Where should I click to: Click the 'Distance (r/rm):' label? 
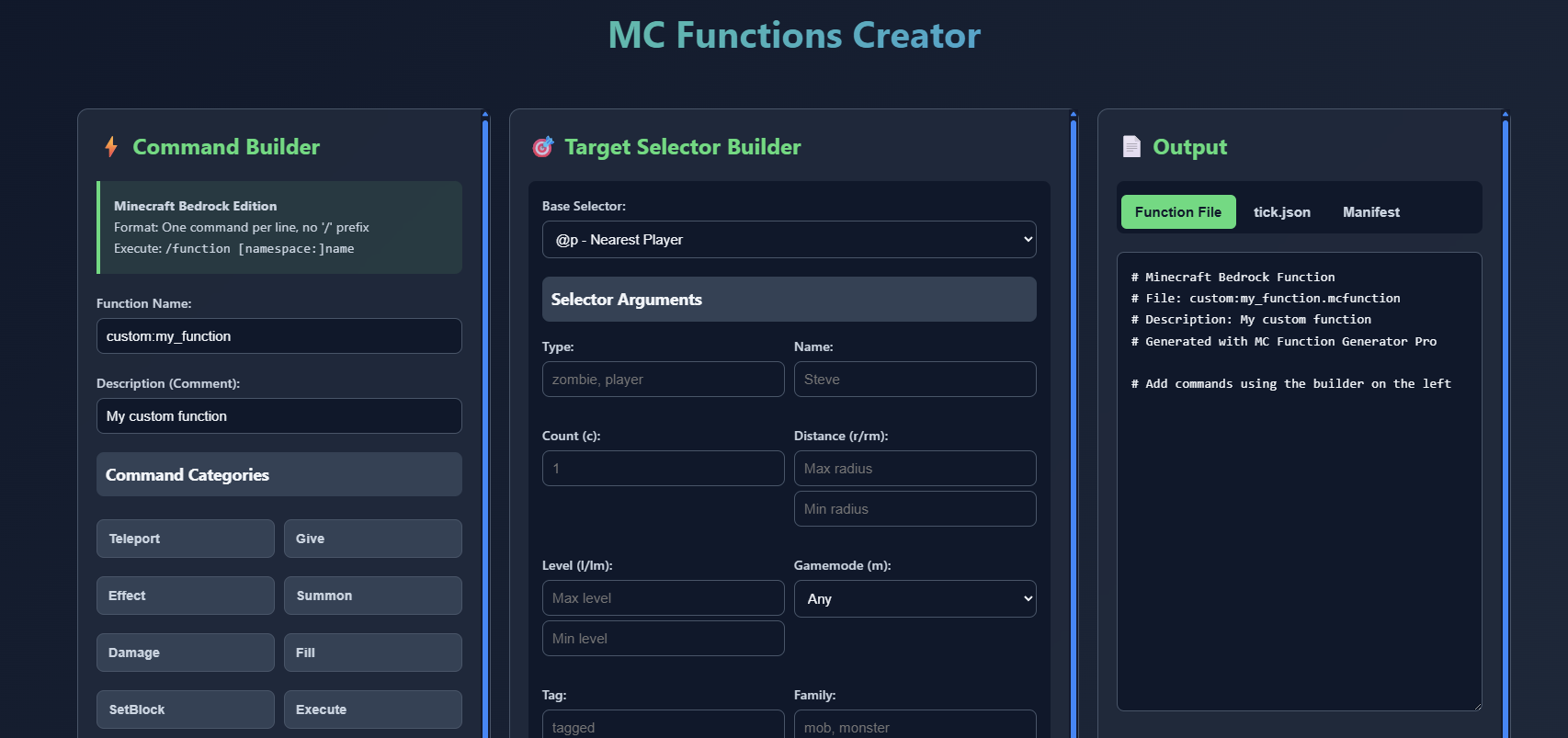click(841, 436)
